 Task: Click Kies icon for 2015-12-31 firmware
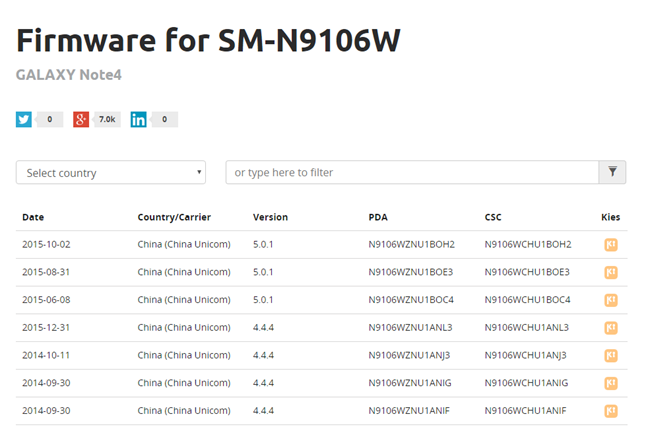tap(610, 327)
